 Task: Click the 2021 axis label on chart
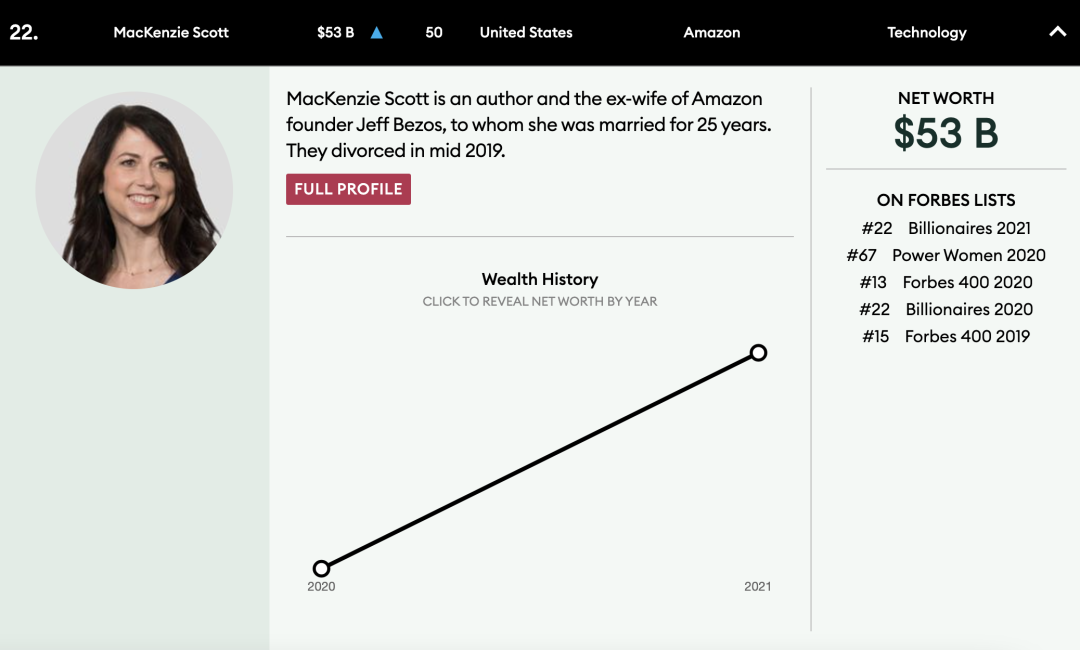757,587
